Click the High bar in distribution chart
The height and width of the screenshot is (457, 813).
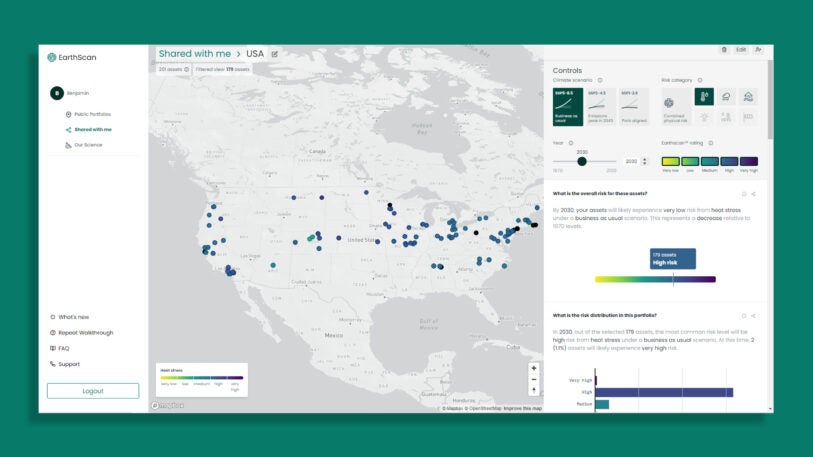664,393
